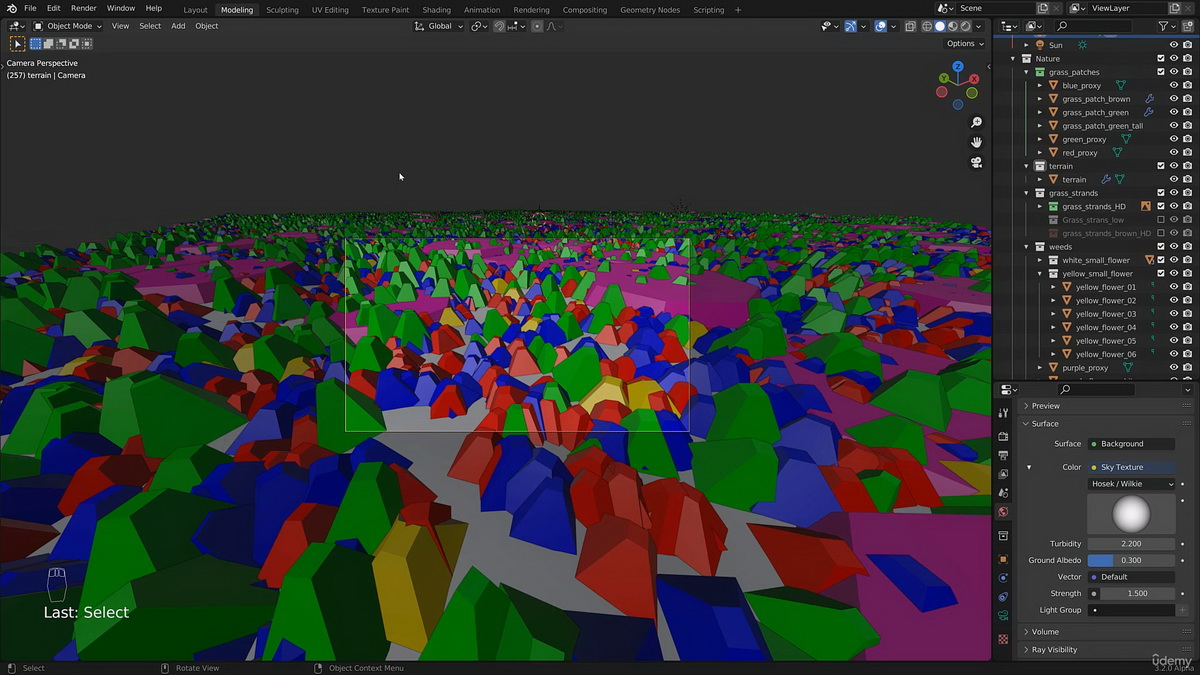Click the viewport zoom magnifier icon

(x=977, y=122)
